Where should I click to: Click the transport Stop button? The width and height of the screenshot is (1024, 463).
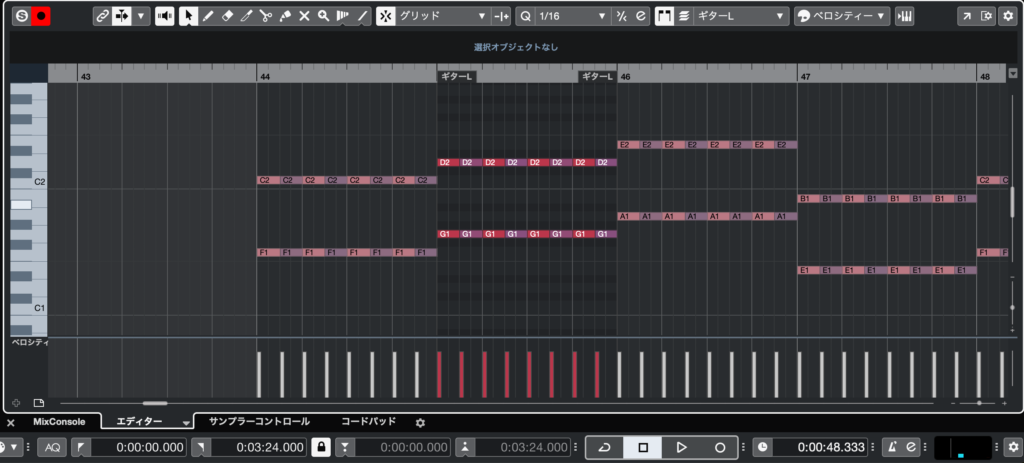coord(643,447)
